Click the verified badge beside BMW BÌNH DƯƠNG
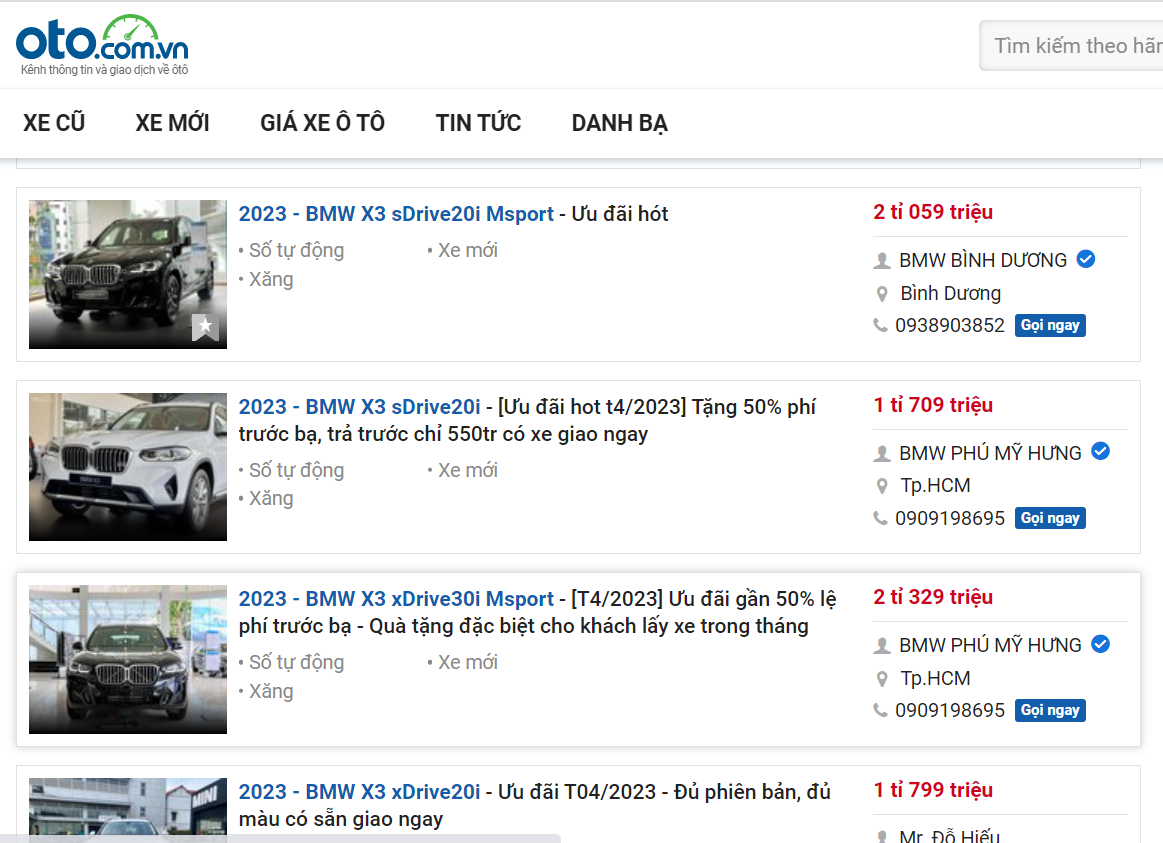 [1085, 260]
